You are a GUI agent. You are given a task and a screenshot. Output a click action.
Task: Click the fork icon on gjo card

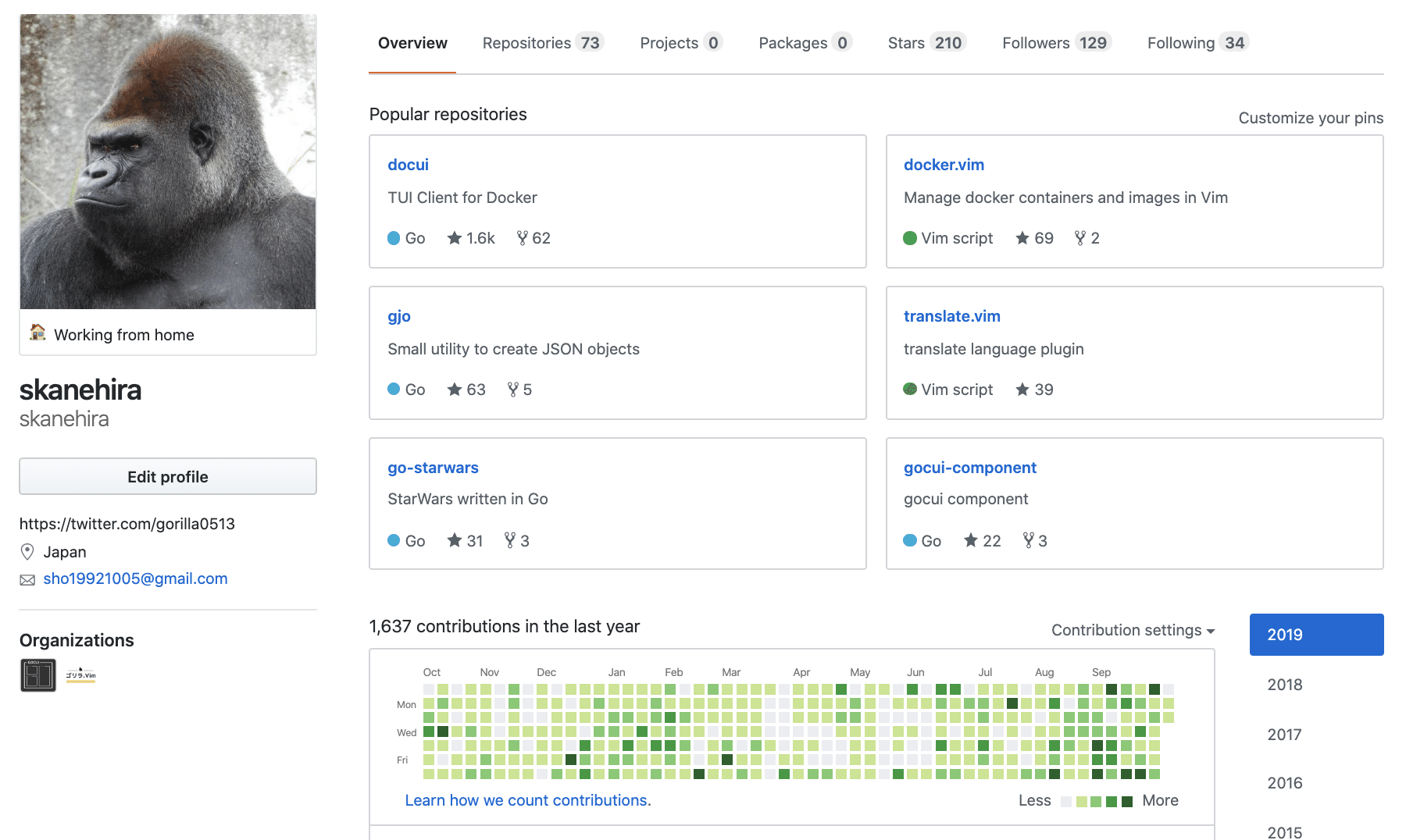point(513,390)
